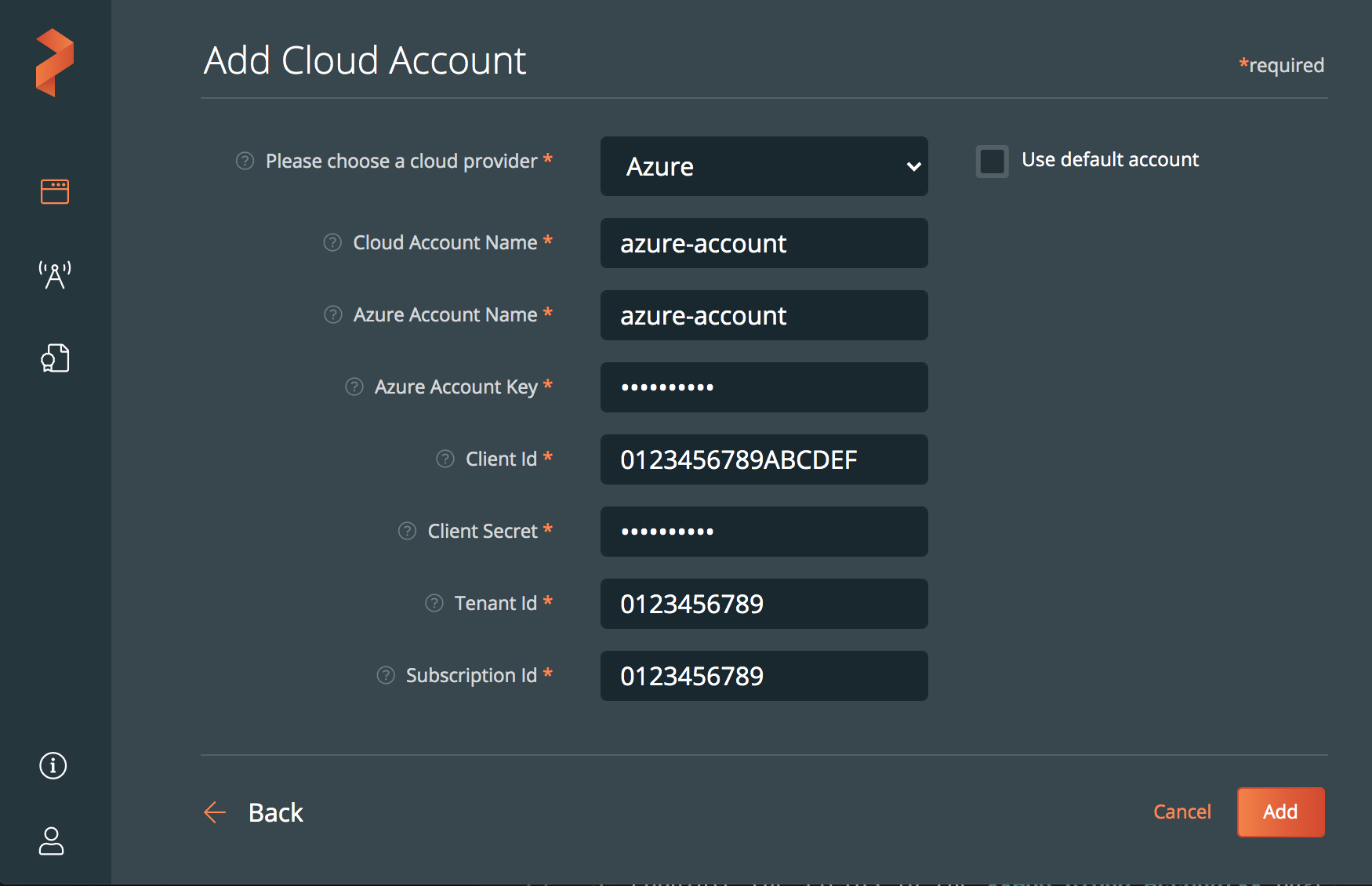The height and width of the screenshot is (886, 1372).
Task: Open the antenna broadcast icon in sidebar
Action: [x=55, y=275]
